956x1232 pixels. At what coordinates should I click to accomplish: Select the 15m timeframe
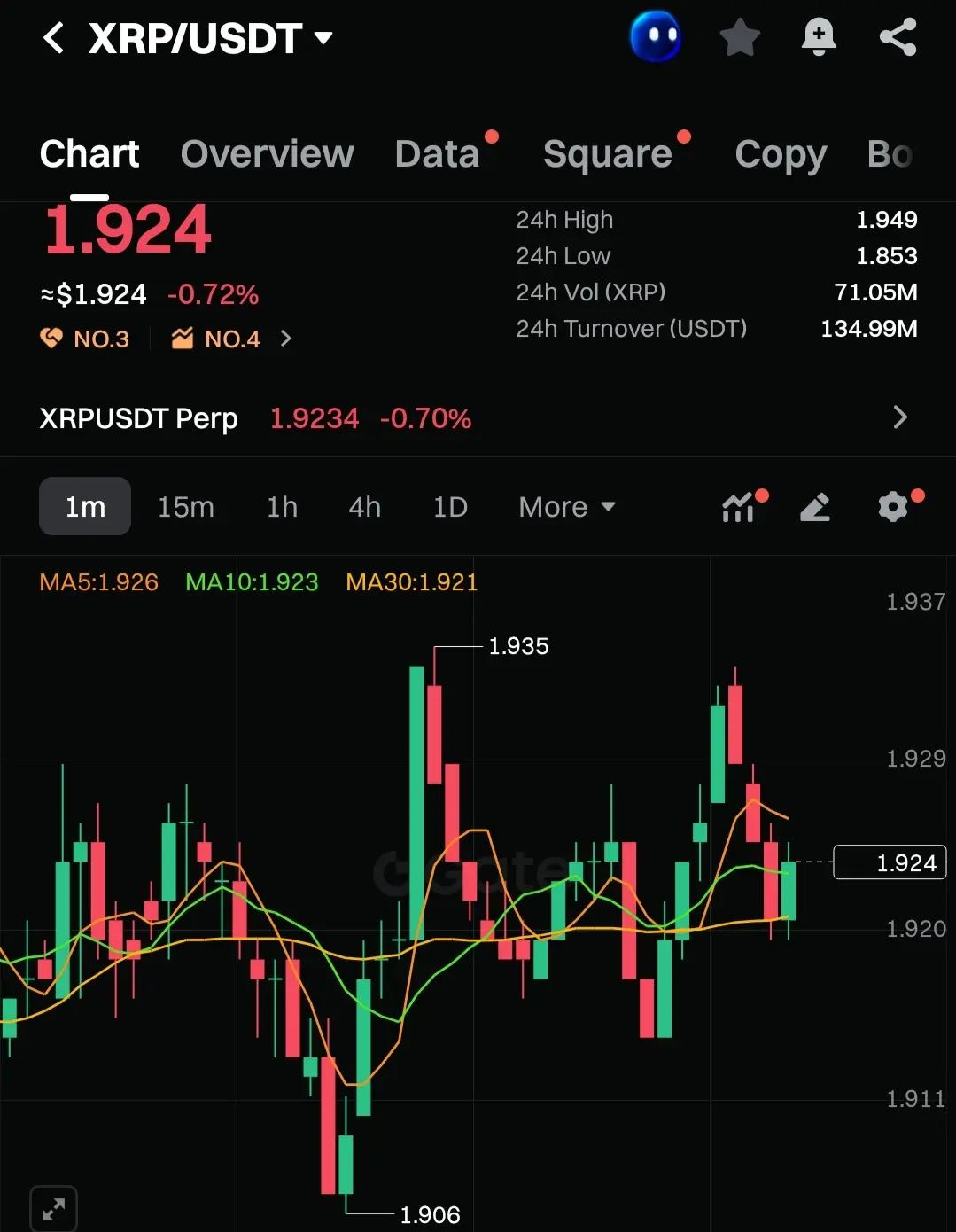186,507
